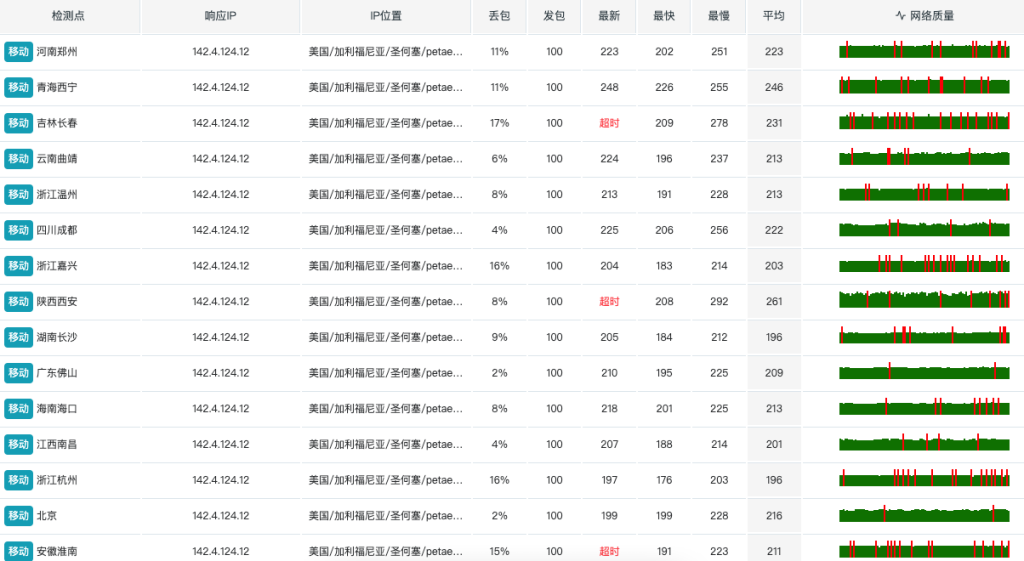Open network quality chart for 陕西西安
The image size is (1024, 561).
point(924,299)
